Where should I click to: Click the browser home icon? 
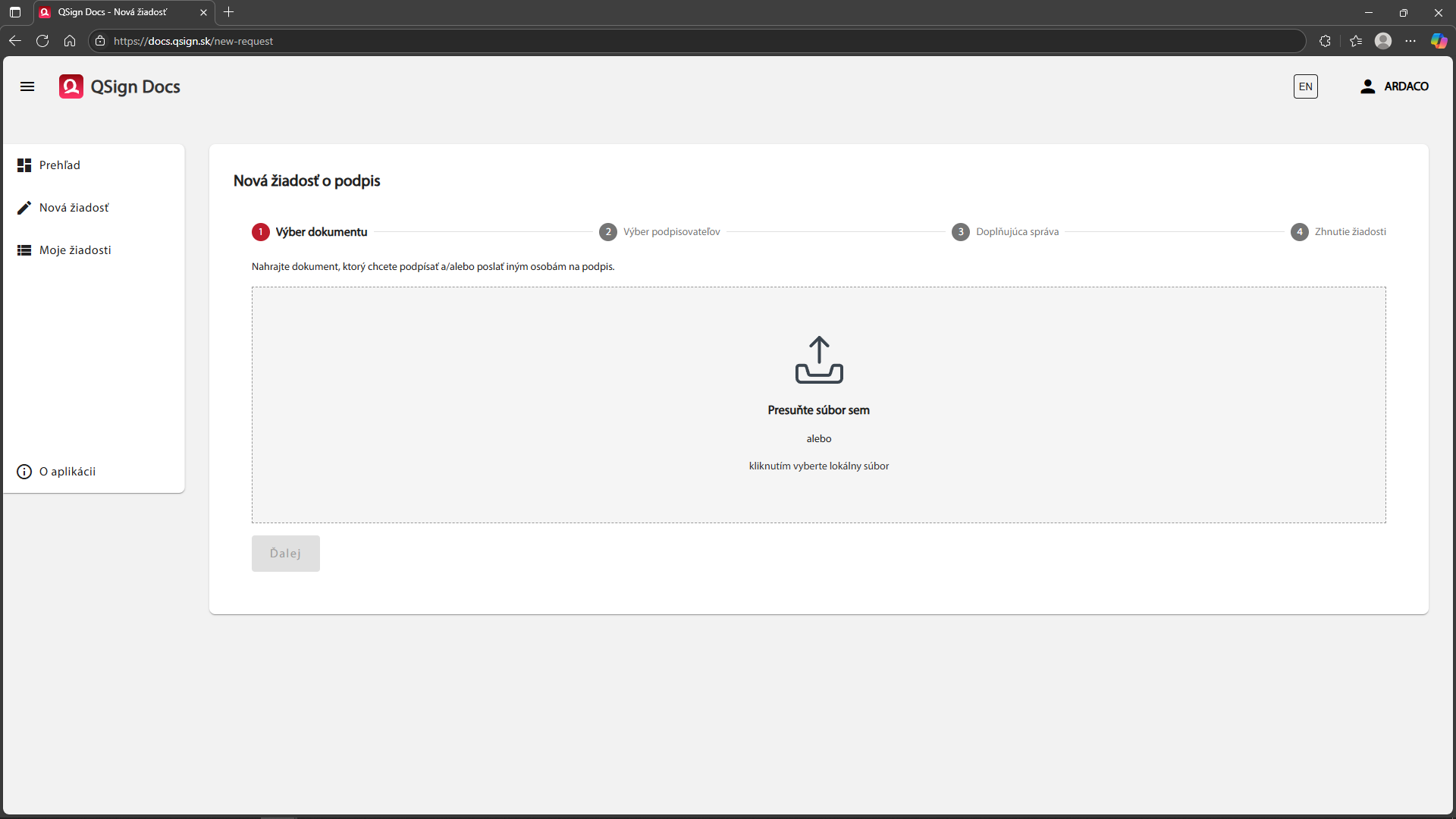(70, 41)
